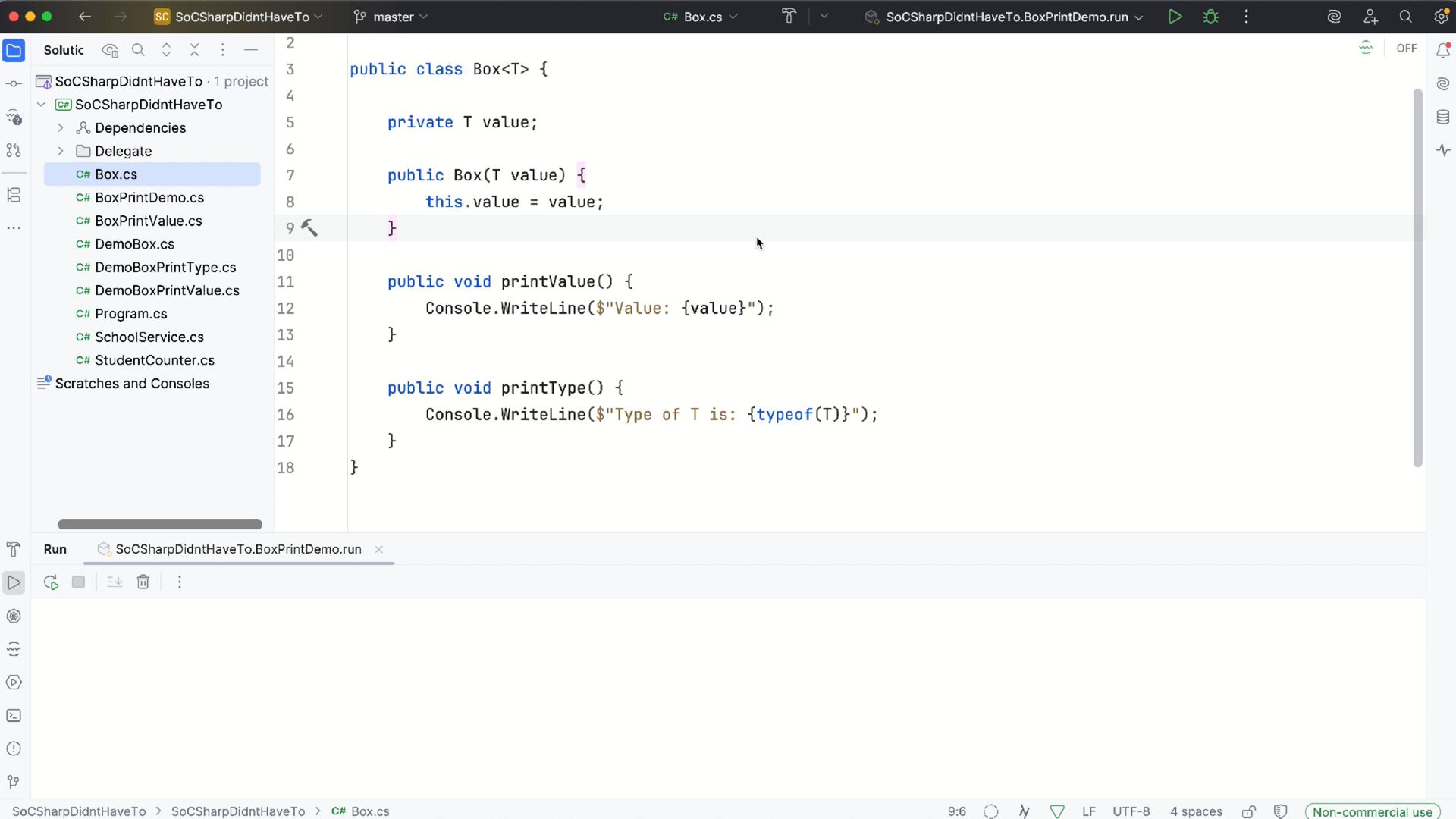Open the Database tool window
The image size is (1456, 819).
point(1443,117)
